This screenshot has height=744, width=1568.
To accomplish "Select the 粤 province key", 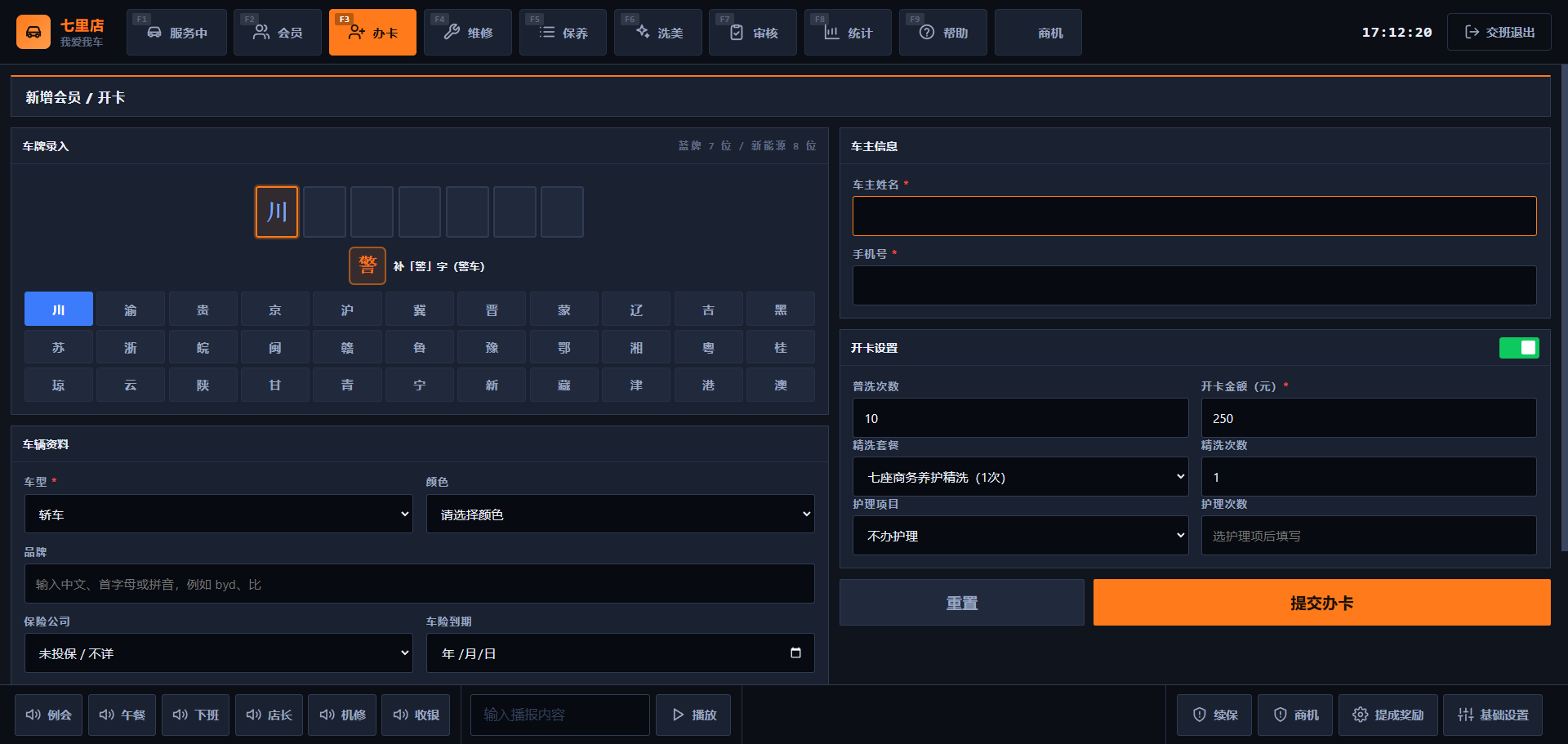I will [x=708, y=347].
